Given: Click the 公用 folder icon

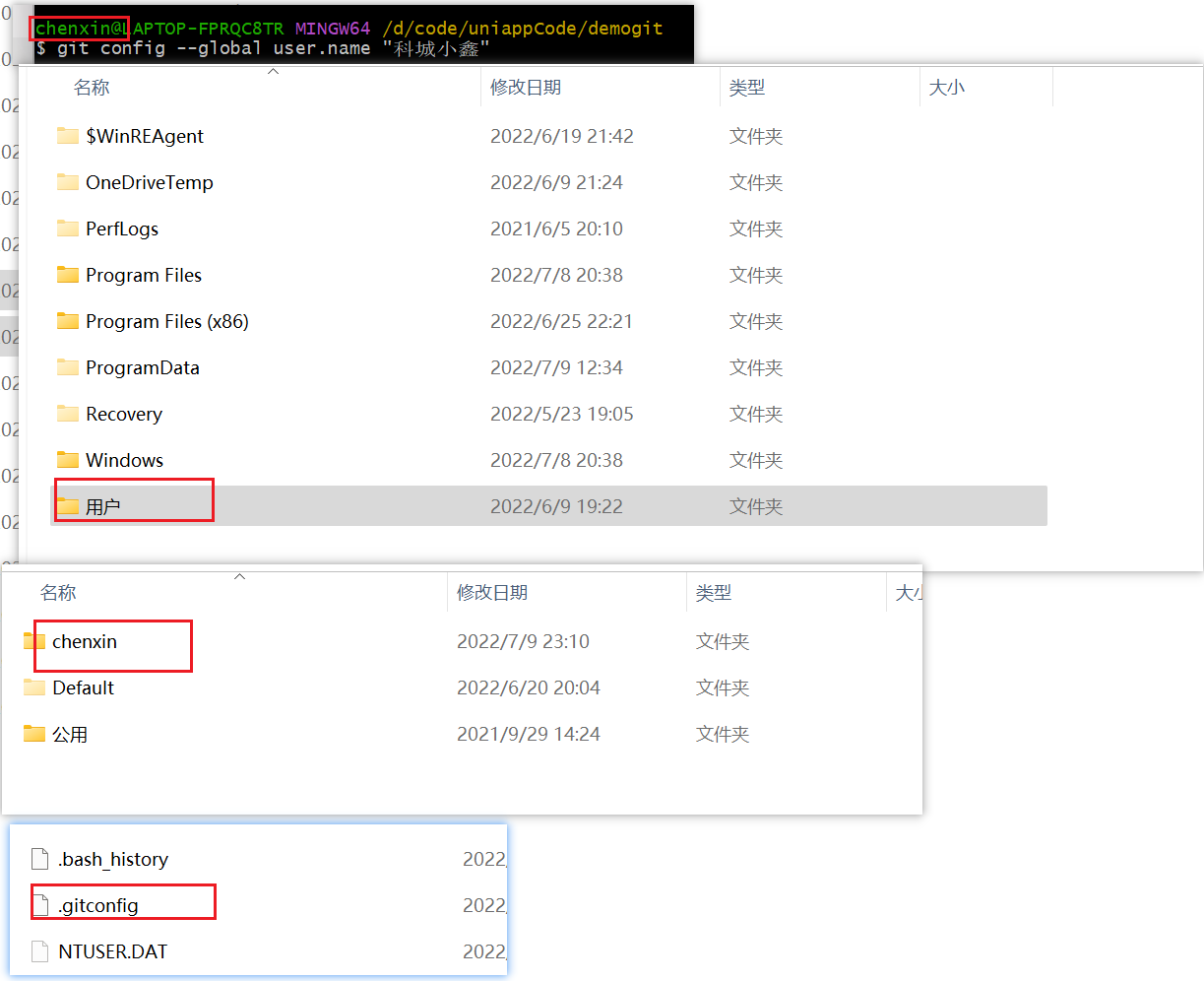Looking at the screenshot, I should coord(34,734).
